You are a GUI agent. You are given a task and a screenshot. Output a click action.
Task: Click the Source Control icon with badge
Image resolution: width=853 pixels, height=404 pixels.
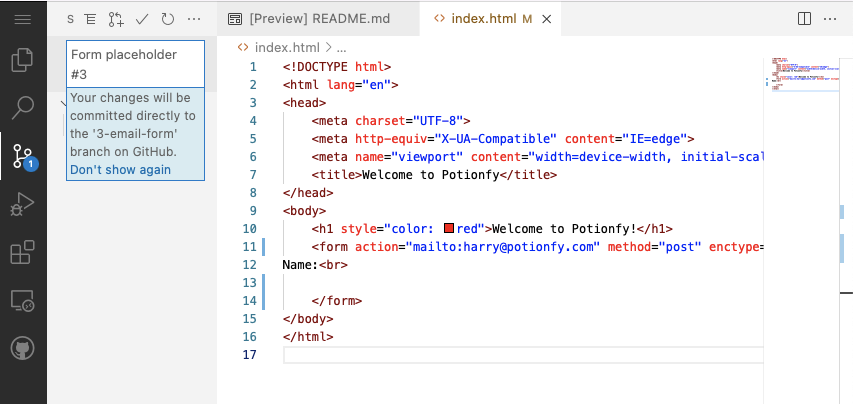click(22, 156)
